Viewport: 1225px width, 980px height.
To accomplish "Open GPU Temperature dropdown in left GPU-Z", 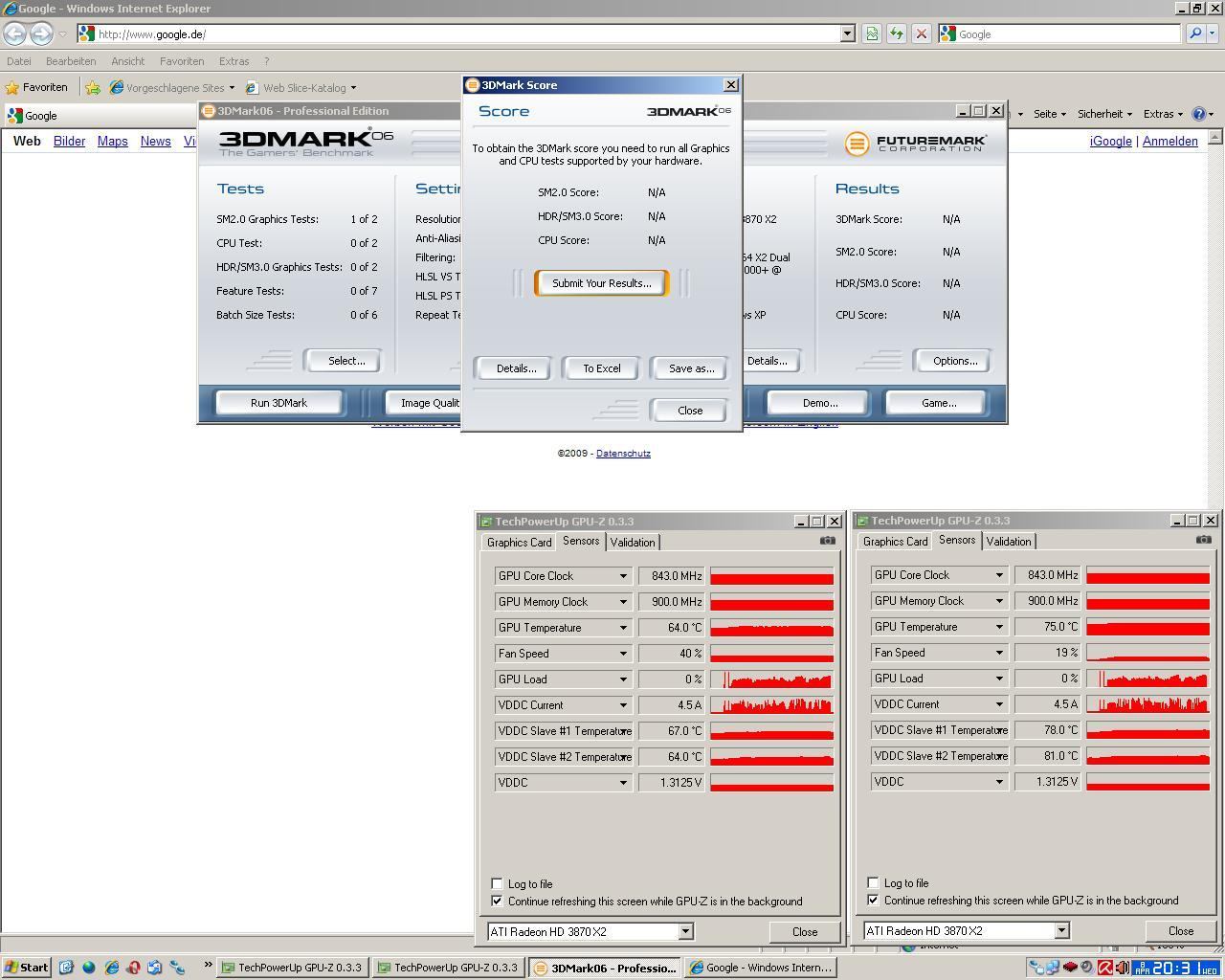I will click(x=623, y=628).
